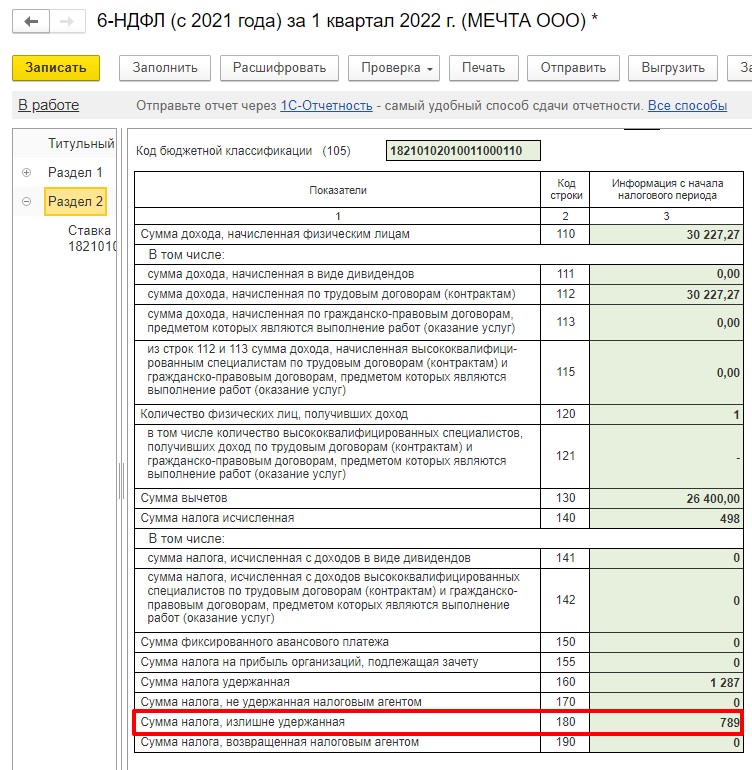752x770 pixels.
Task: Click the Код строки column header
Action: click(x=565, y=190)
